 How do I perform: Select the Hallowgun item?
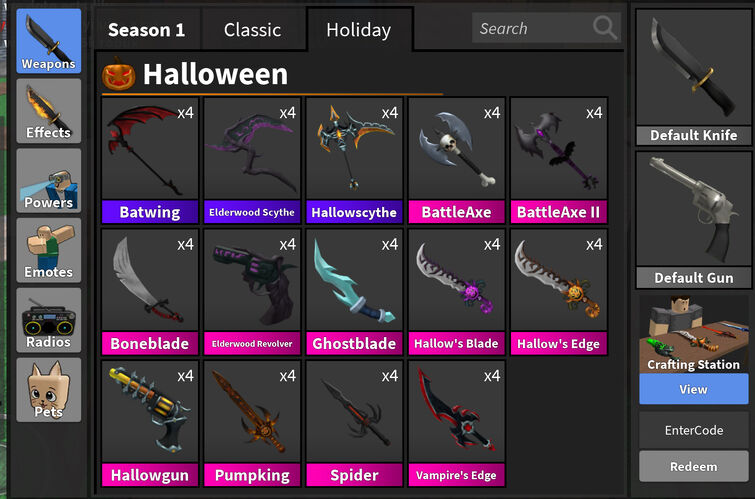point(150,423)
